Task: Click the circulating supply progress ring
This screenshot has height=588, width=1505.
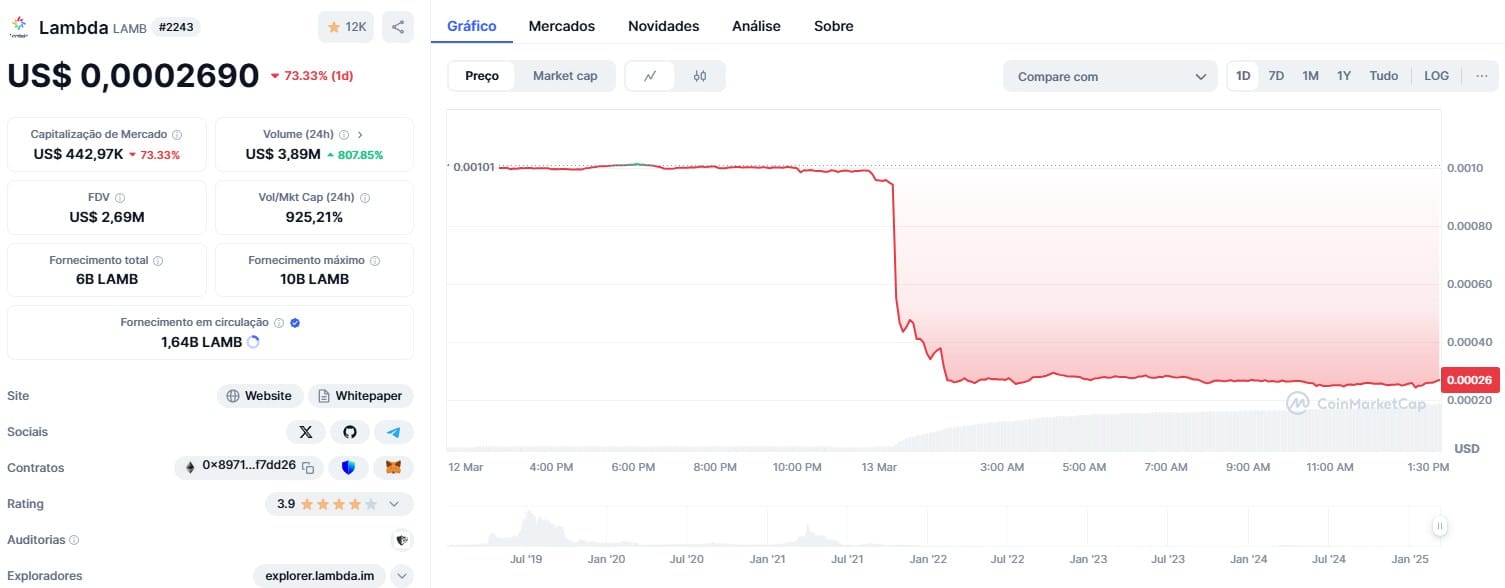Action: 253,342
